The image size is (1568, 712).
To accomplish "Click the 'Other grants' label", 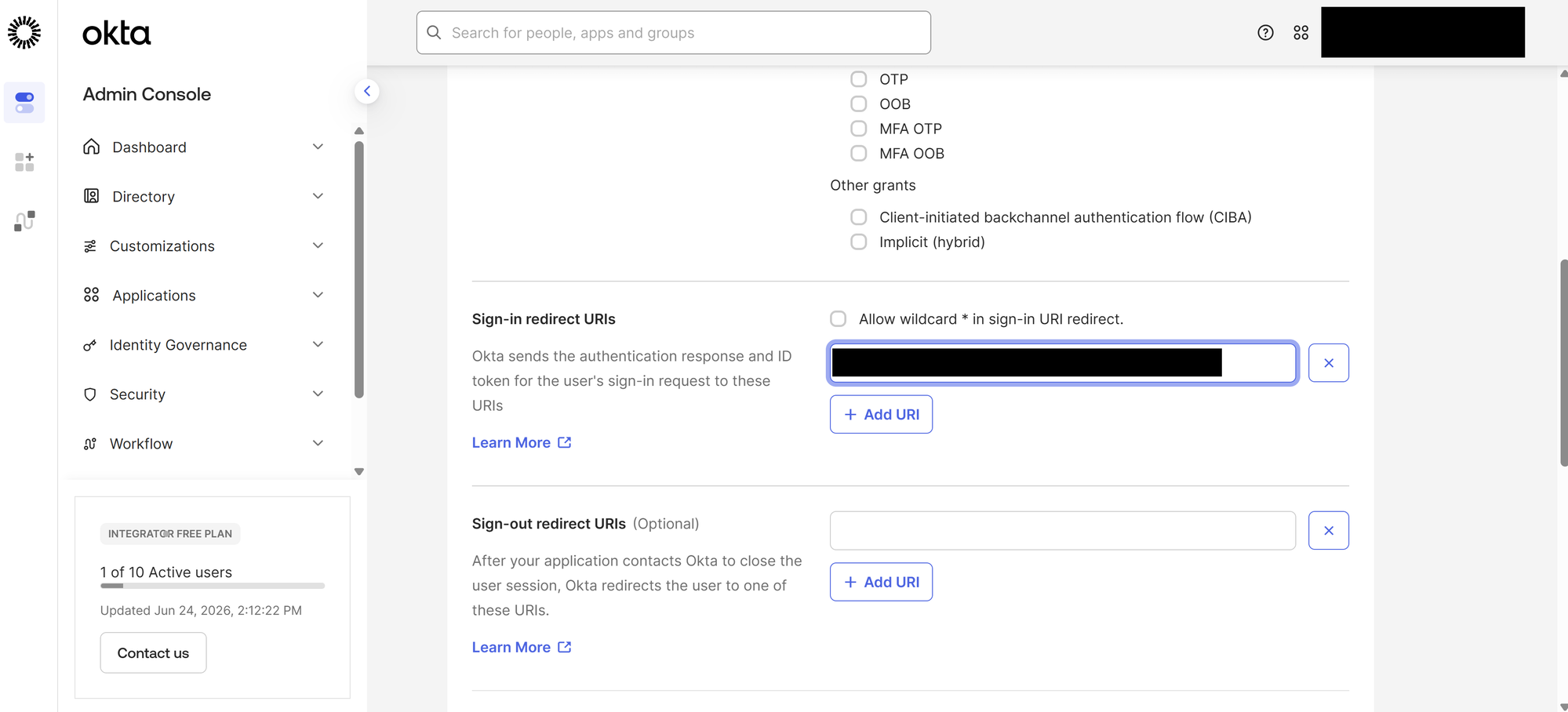I will click(873, 185).
